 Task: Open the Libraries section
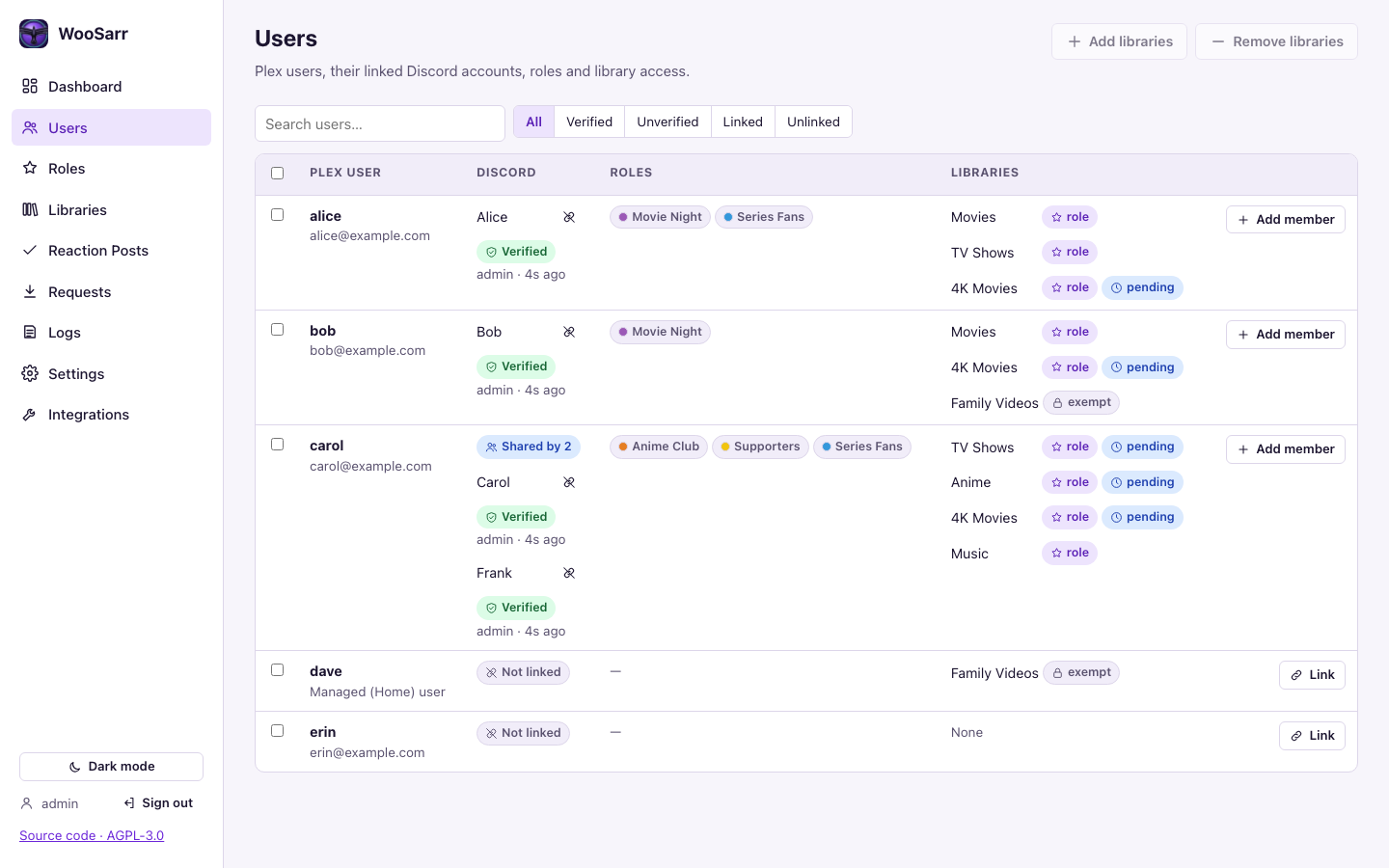point(111,210)
